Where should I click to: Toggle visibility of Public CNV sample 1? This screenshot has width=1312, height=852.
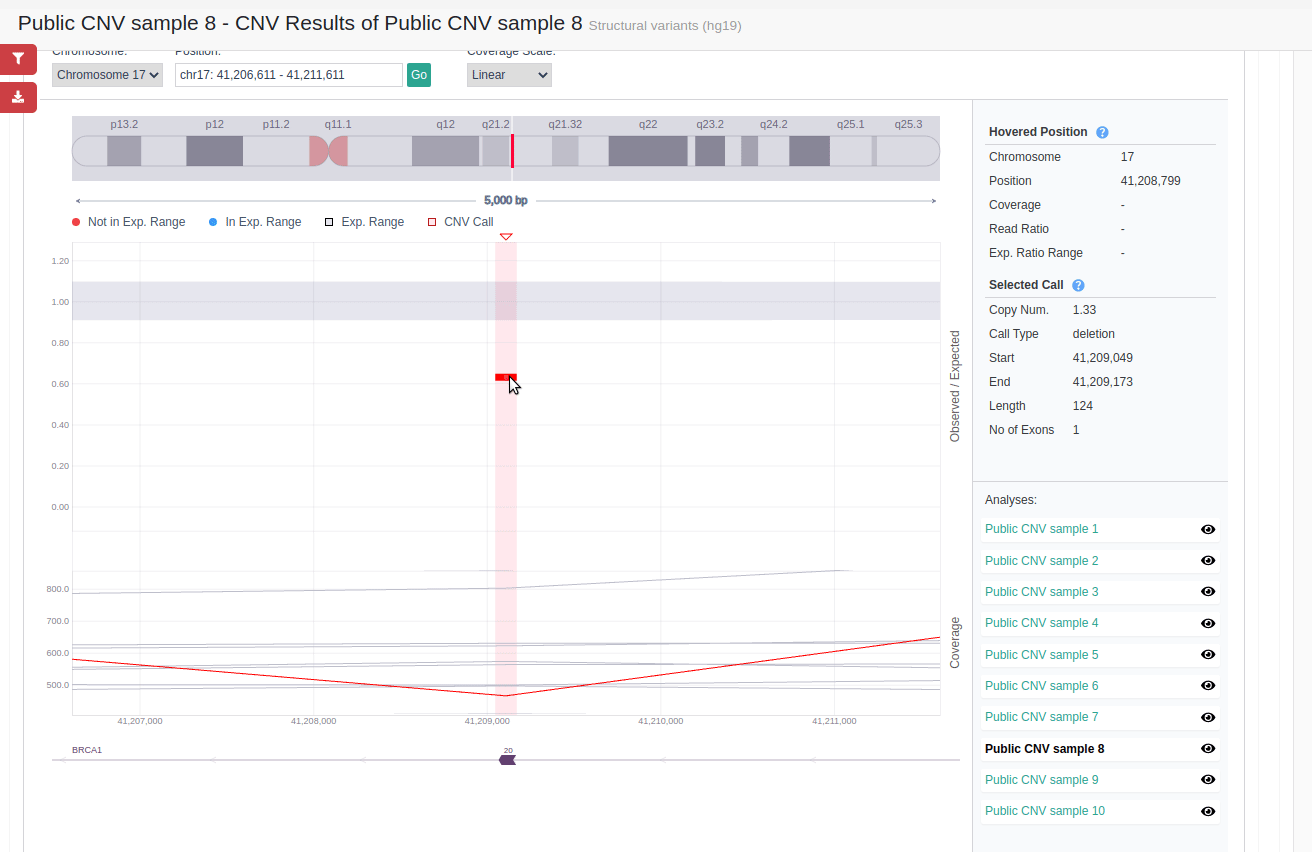(x=1208, y=529)
